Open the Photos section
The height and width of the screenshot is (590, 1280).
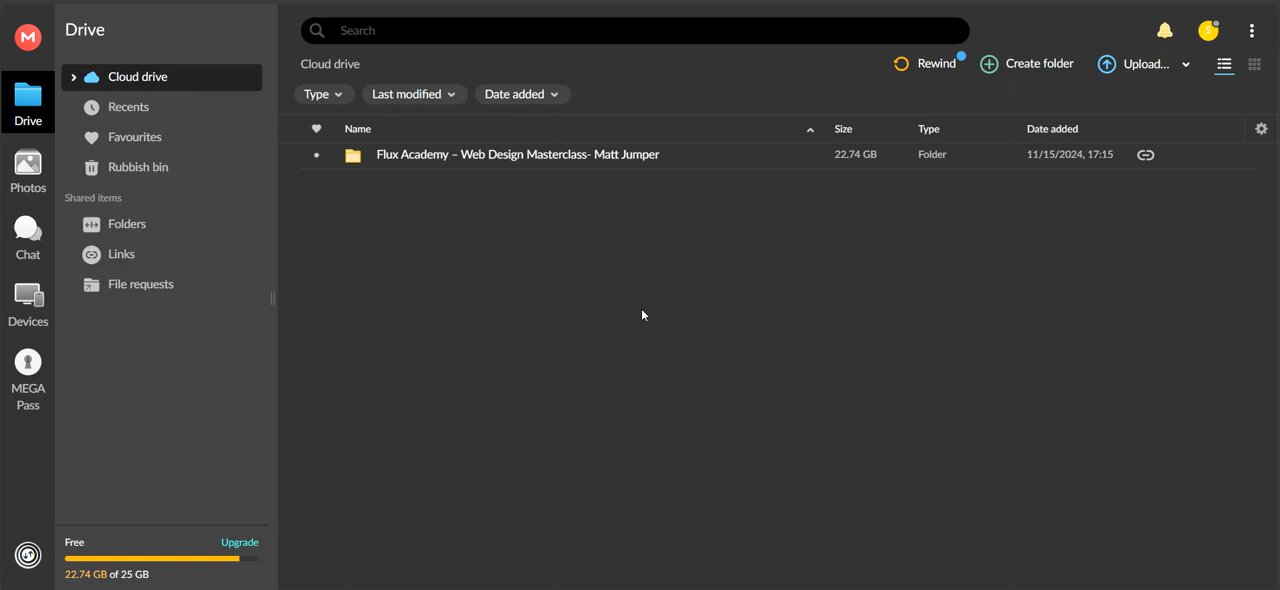[28, 171]
